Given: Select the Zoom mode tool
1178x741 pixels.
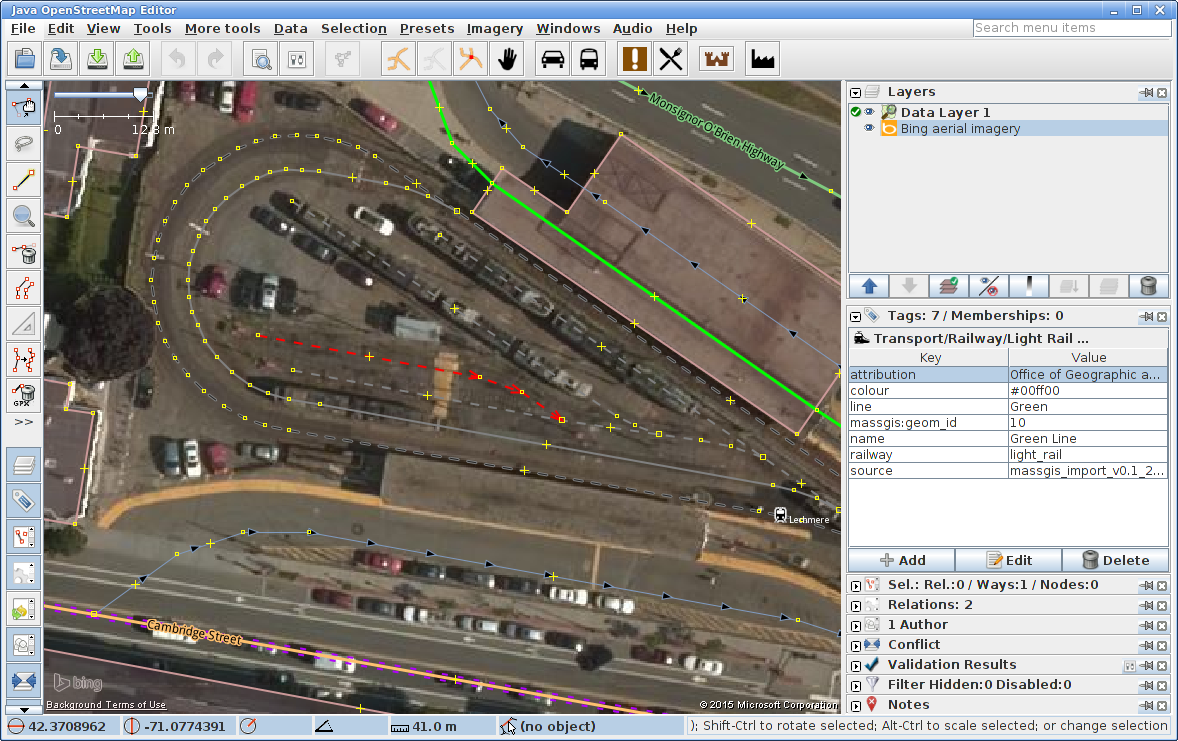Looking at the screenshot, I should pos(24,214).
